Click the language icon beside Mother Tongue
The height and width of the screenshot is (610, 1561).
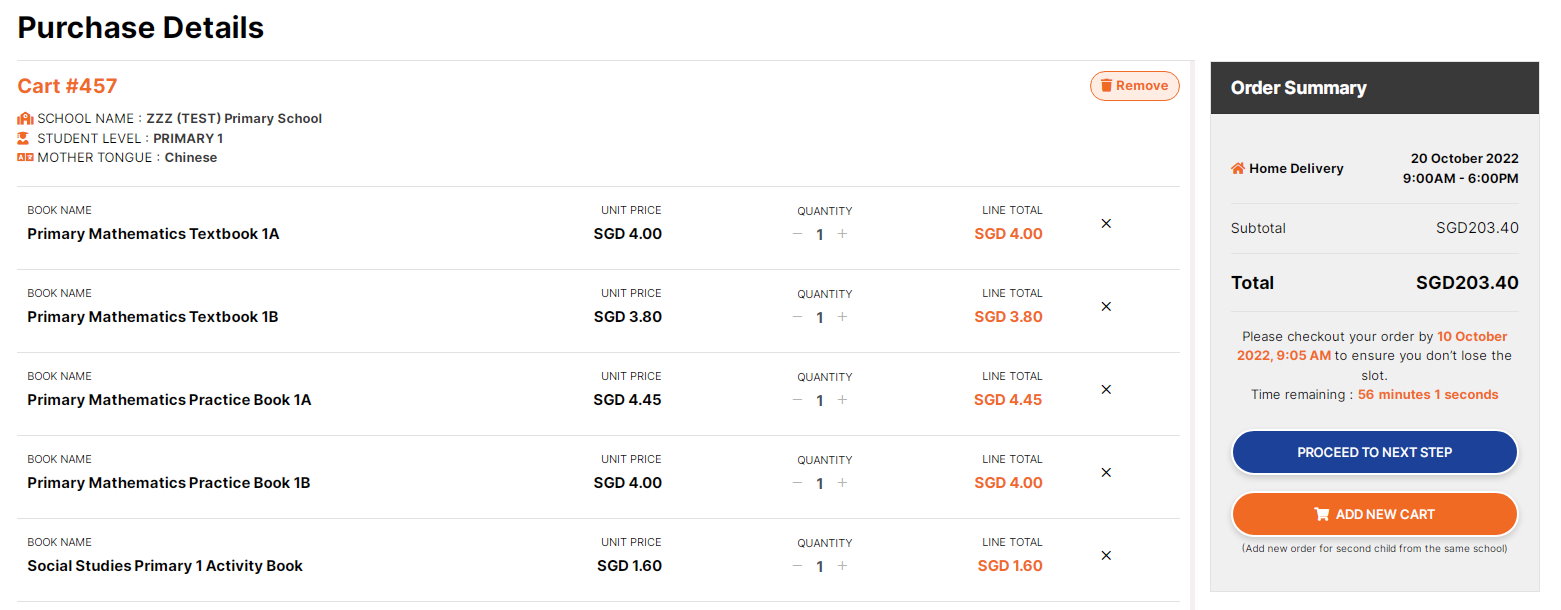click(26, 157)
